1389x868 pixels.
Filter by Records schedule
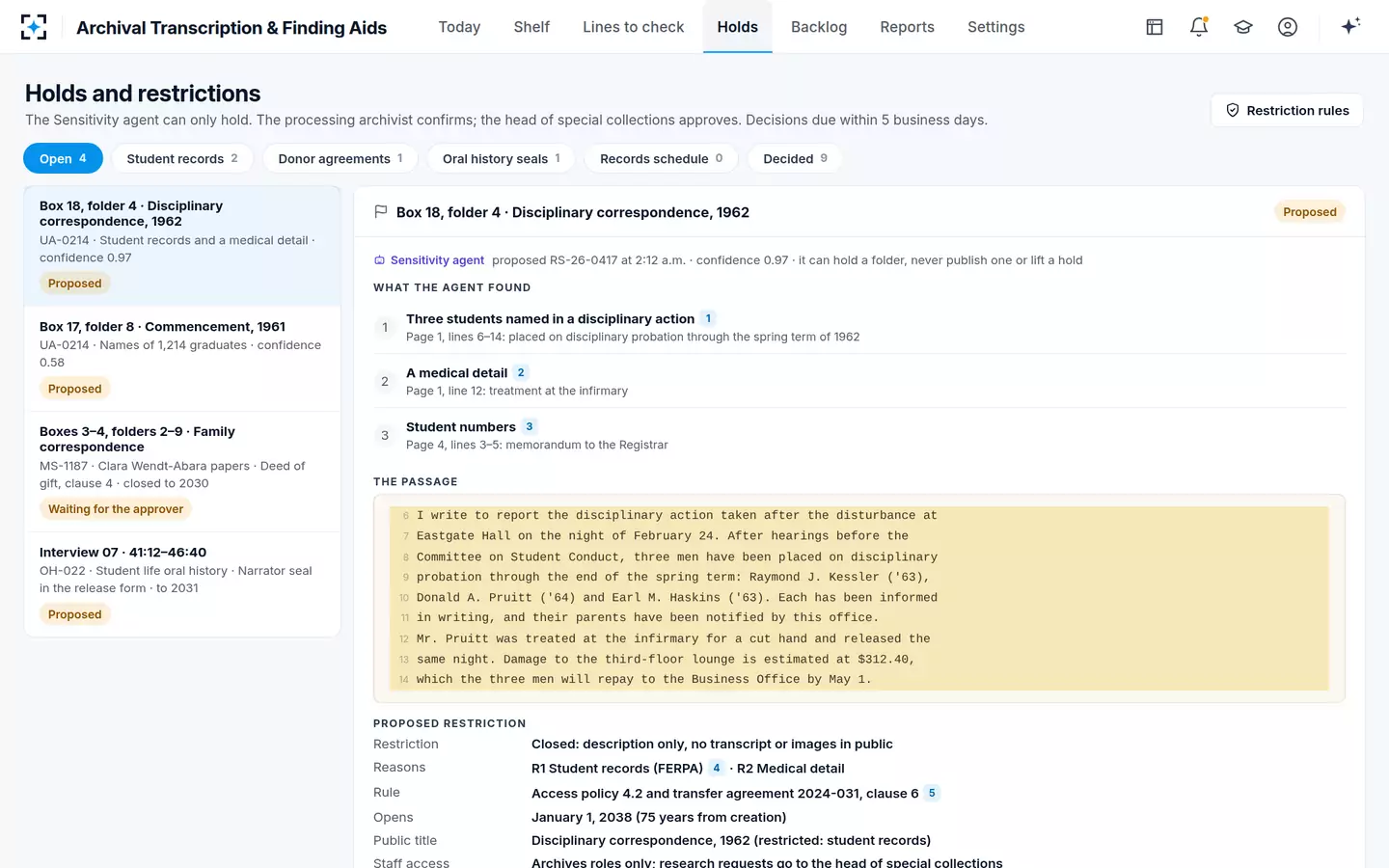click(x=661, y=158)
